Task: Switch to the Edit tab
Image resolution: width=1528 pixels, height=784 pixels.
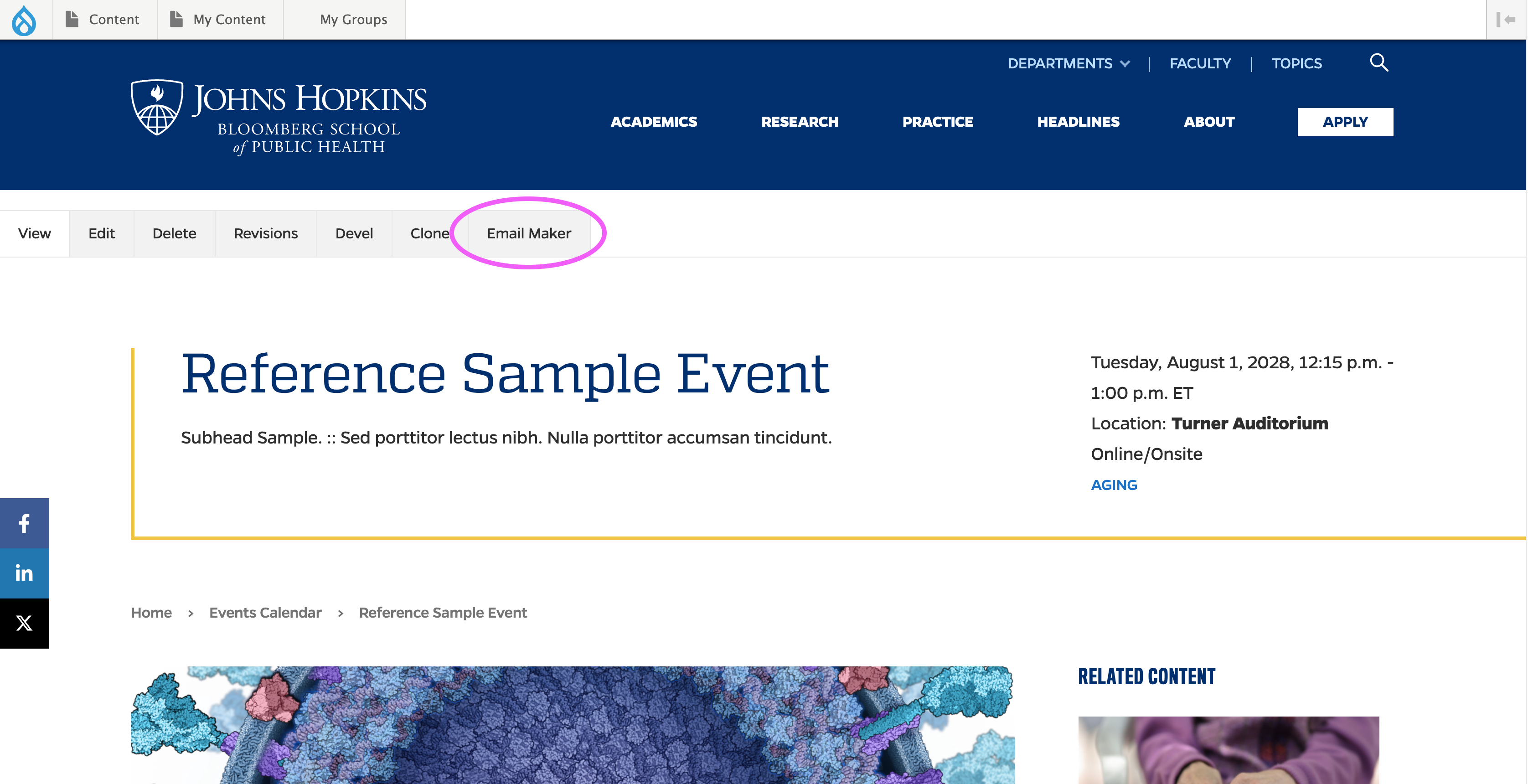Action: tap(102, 233)
